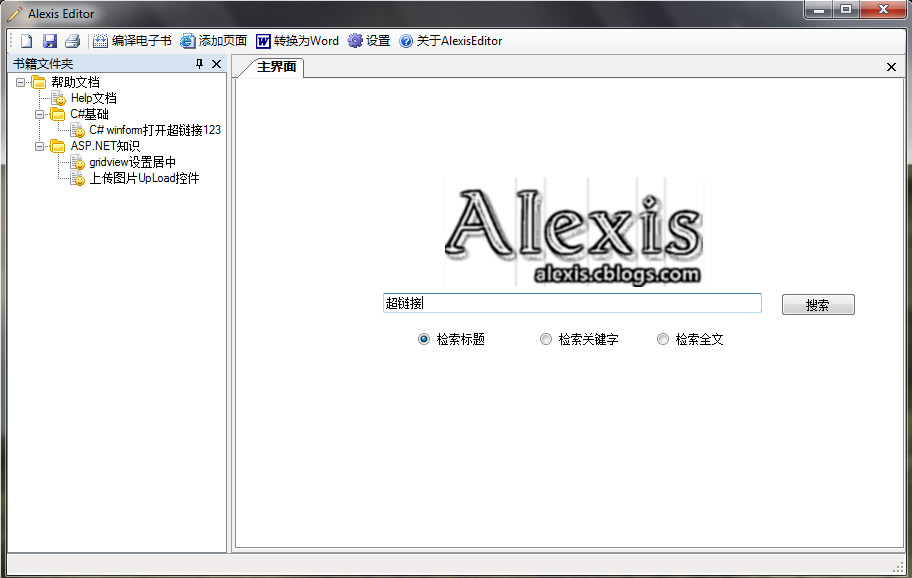The width and height of the screenshot is (912, 578).
Task: Click the save floppy disk icon
Action: tap(50, 41)
